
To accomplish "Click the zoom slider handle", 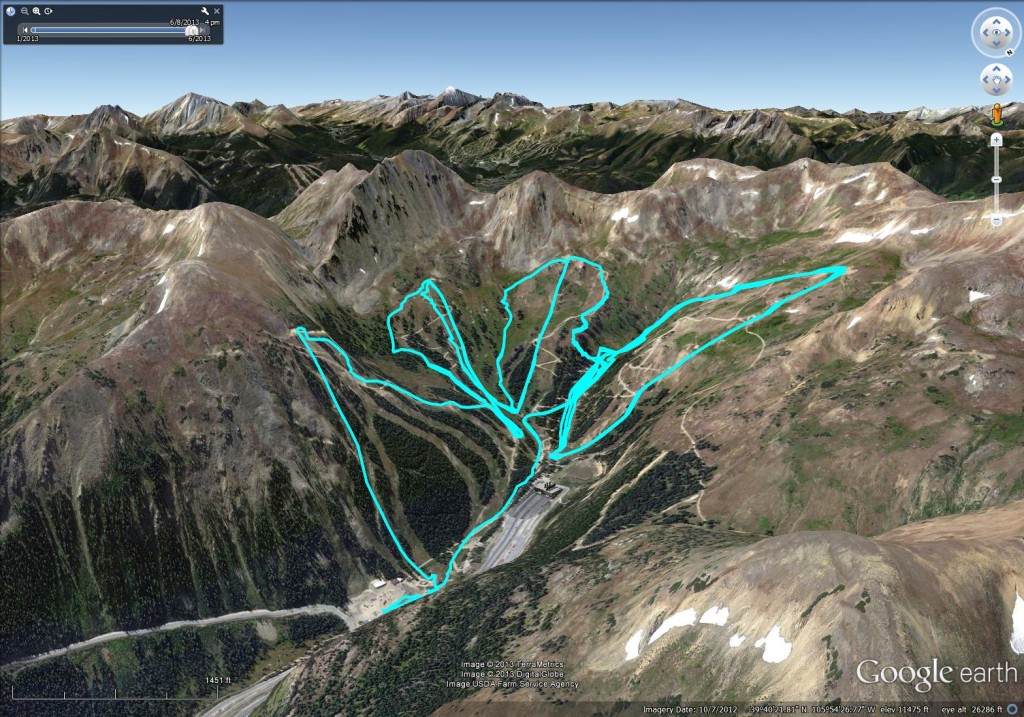I will point(997,179).
